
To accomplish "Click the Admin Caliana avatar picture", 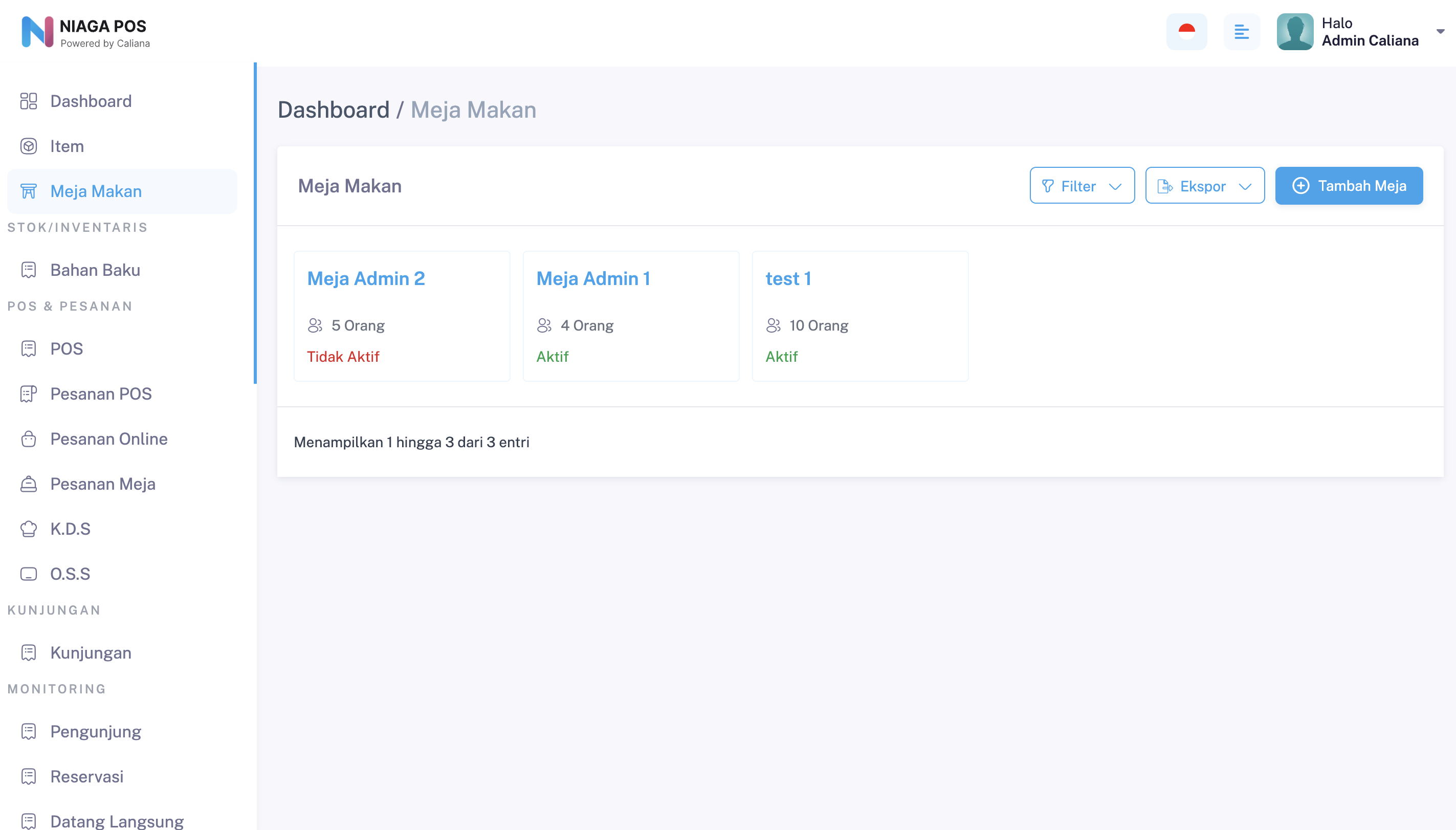I will click(x=1295, y=32).
